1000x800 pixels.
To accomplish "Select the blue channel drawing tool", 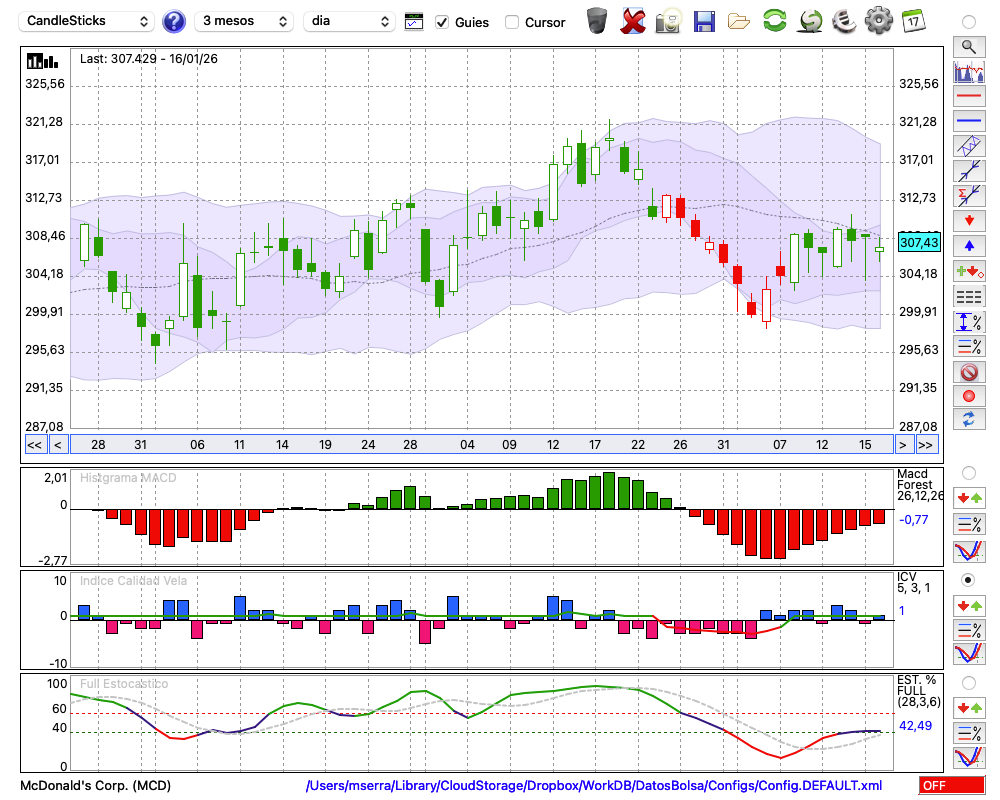I will coord(969,146).
